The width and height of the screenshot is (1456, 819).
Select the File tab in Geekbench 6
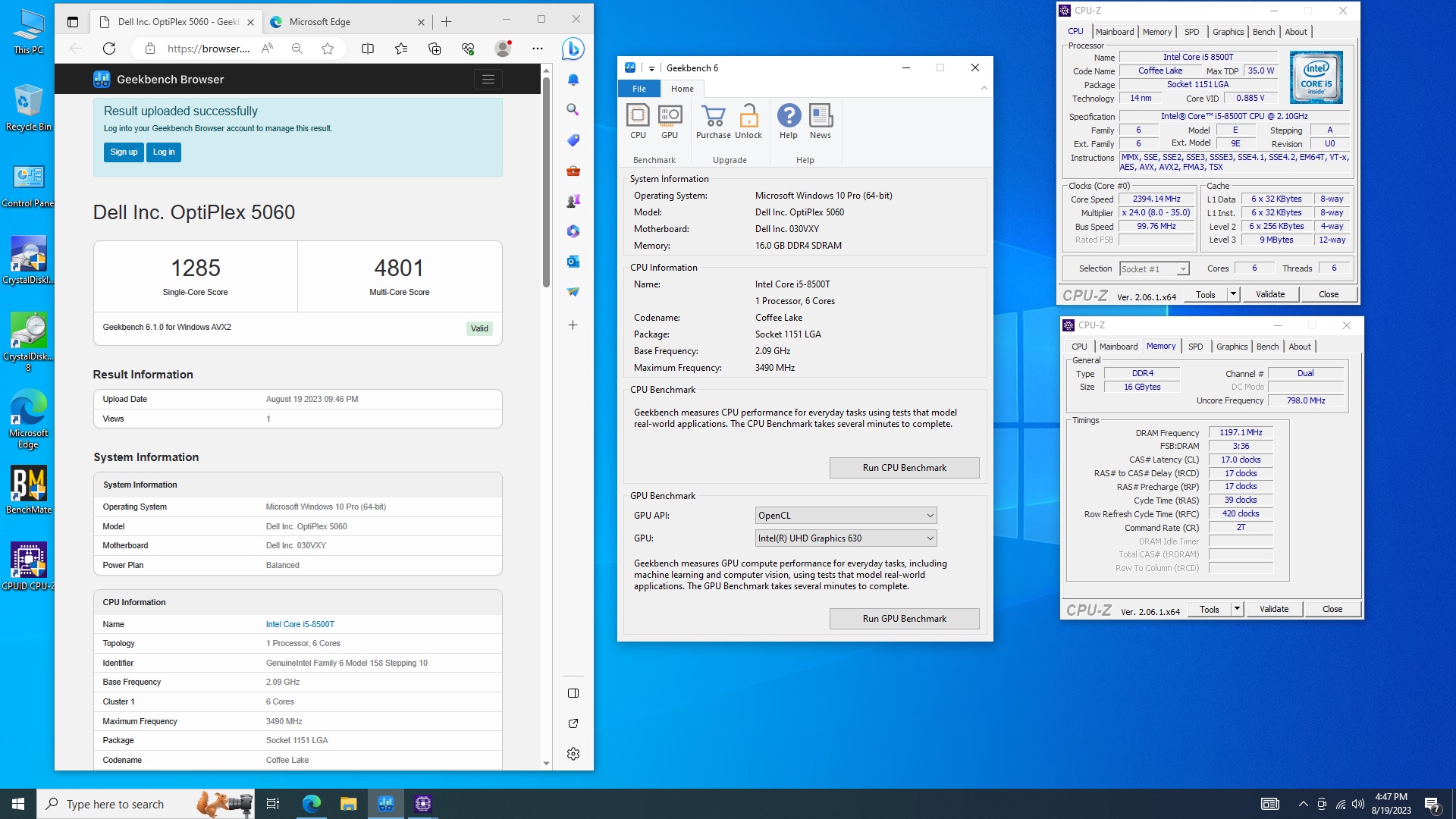coord(639,89)
